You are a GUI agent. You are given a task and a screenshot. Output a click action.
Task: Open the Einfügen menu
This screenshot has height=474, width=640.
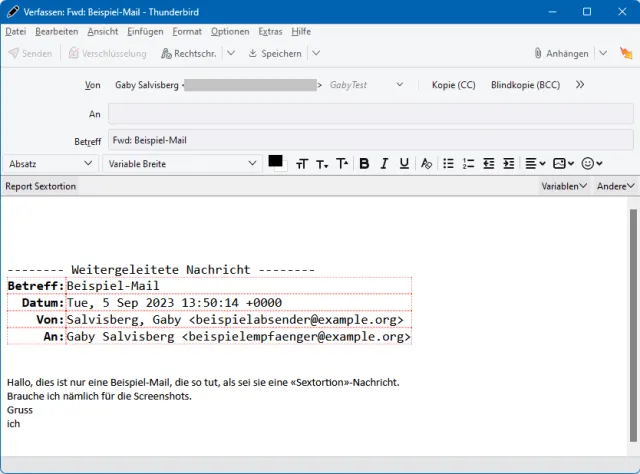pos(145,31)
